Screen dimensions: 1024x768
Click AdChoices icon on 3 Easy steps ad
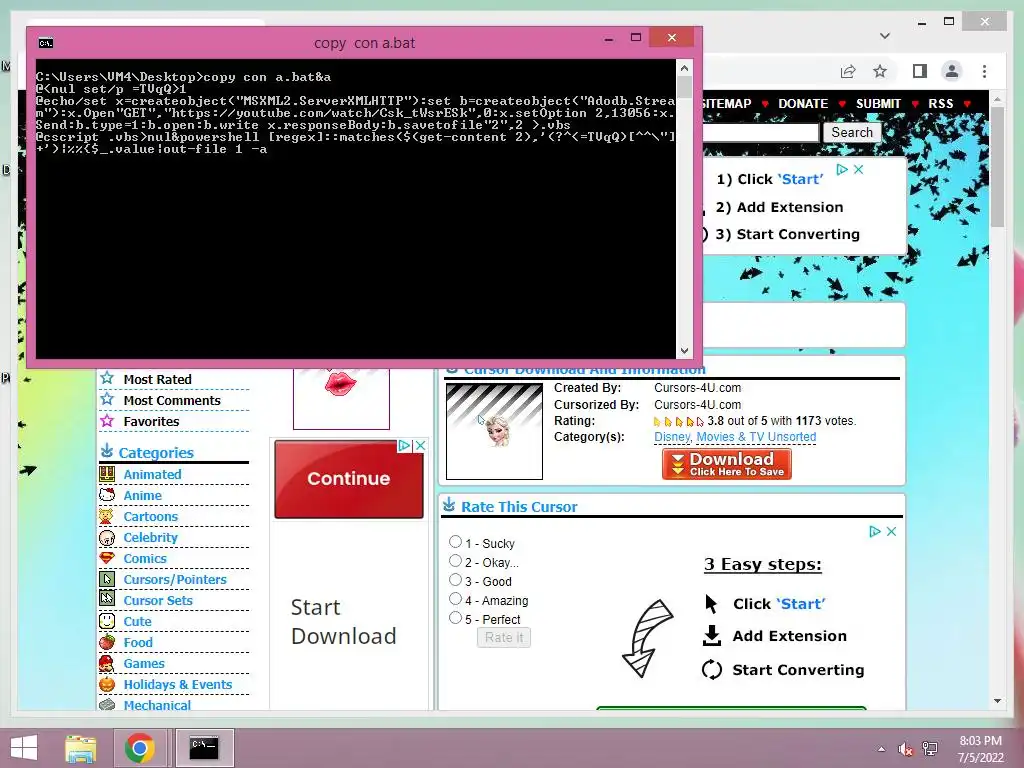tap(875, 532)
